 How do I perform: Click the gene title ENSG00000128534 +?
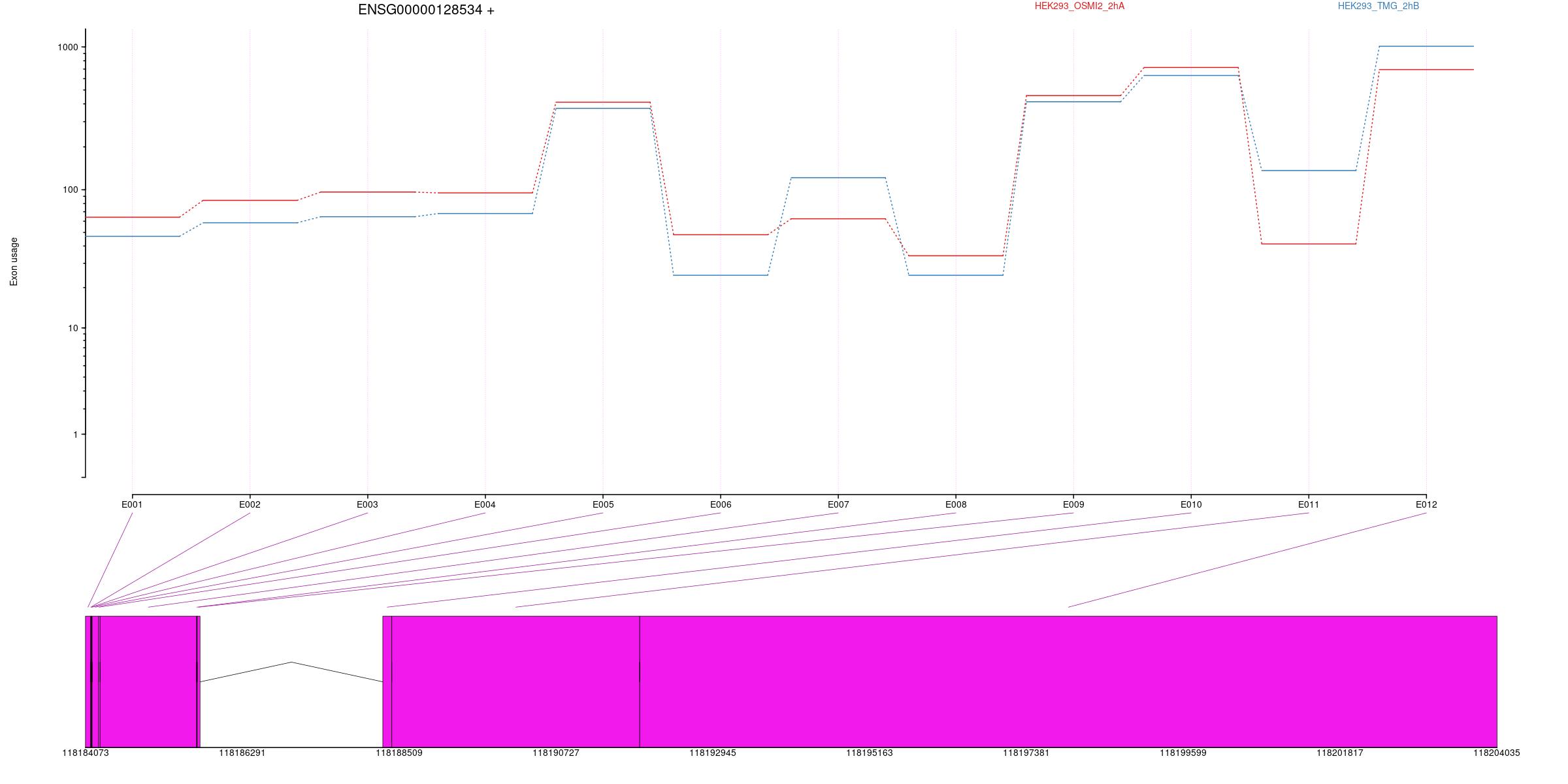point(426,10)
